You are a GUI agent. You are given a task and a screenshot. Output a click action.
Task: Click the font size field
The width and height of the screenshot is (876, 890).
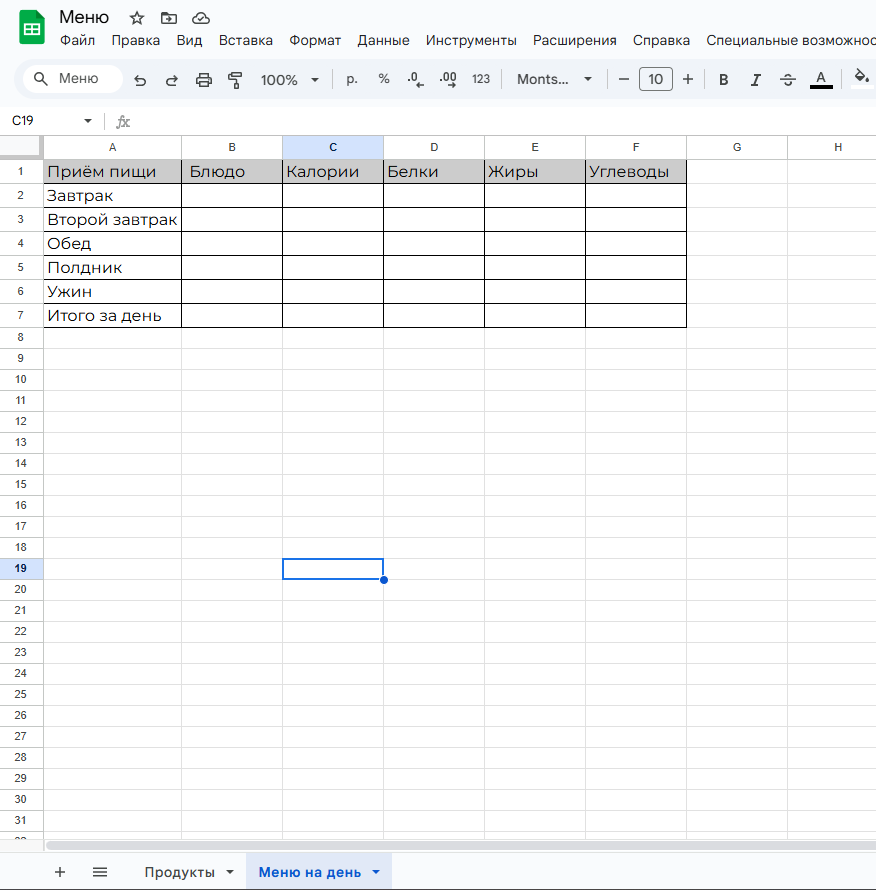pyautogui.click(x=656, y=79)
